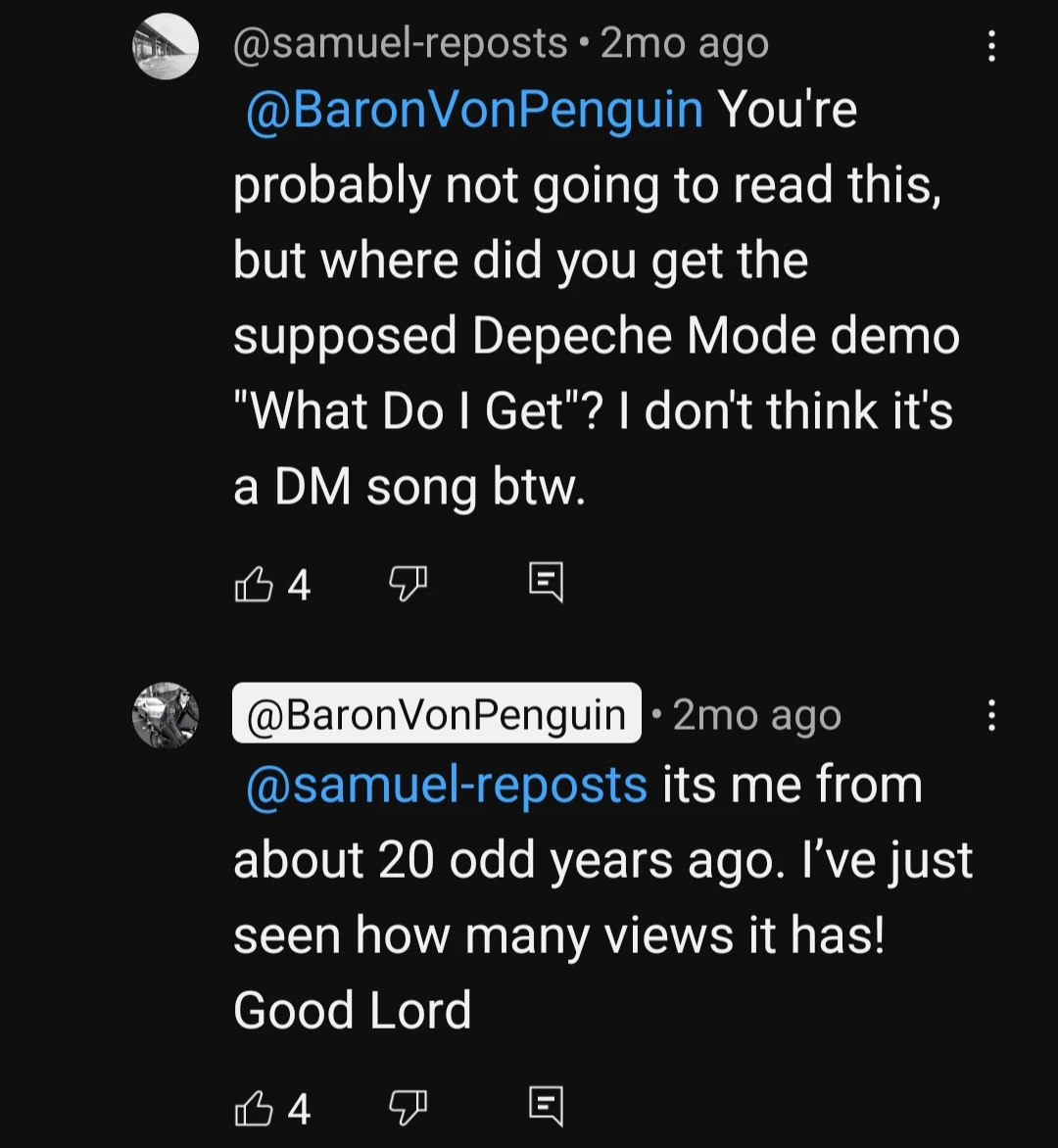Dislike the samuel-reposts comment
The width and height of the screenshot is (1058, 1148).
[408, 585]
